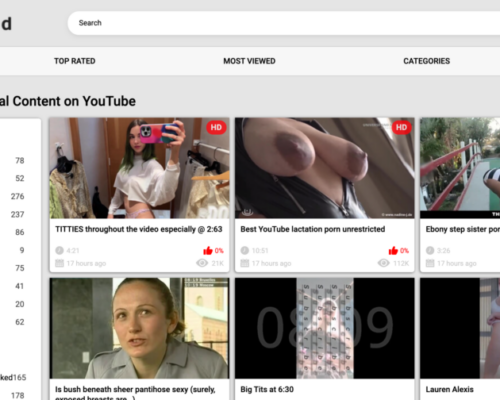Open the 'Big Tits at 6:30' title link
This screenshot has height=400, width=500.
[x=267, y=389]
